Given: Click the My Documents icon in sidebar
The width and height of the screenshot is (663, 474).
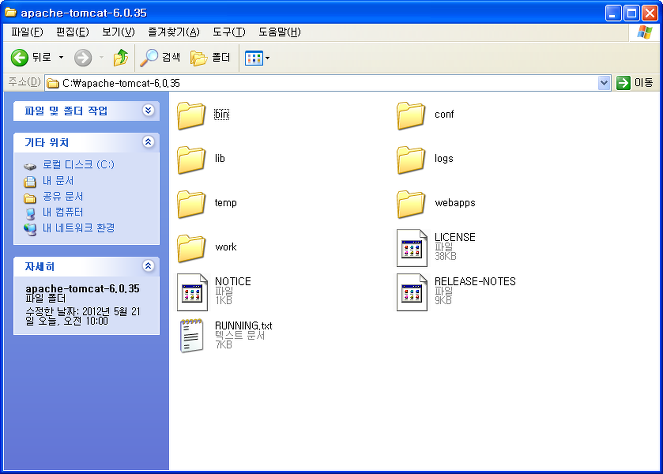Looking at the screenshot, I should [30, 182].
